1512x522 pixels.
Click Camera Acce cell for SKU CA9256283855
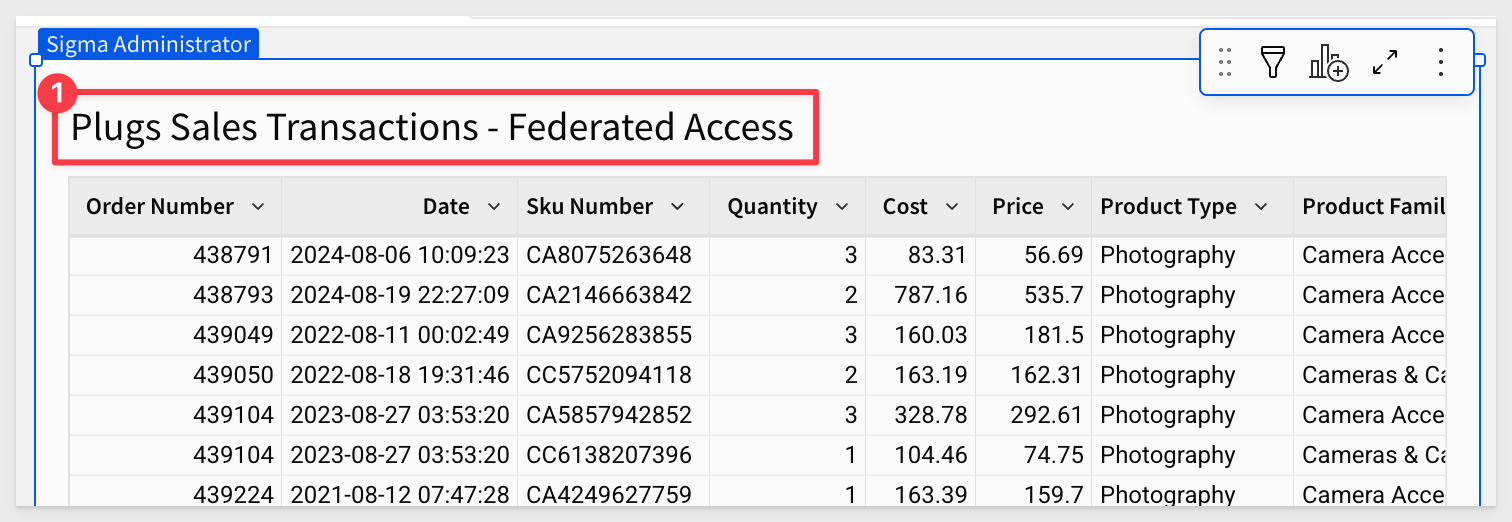coord(1370,335)
